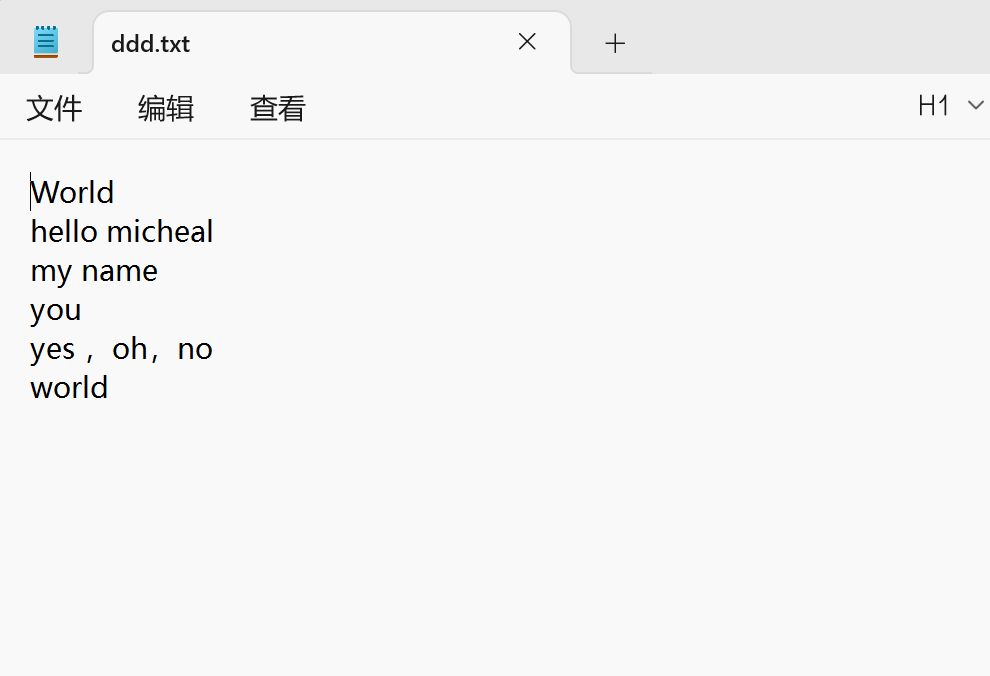Click the word "hello" in line two

[x=64, y=232]
